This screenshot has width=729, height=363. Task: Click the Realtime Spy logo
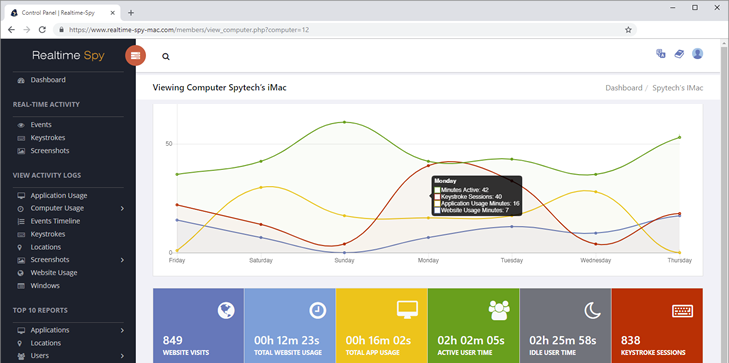tap(68, 56)
